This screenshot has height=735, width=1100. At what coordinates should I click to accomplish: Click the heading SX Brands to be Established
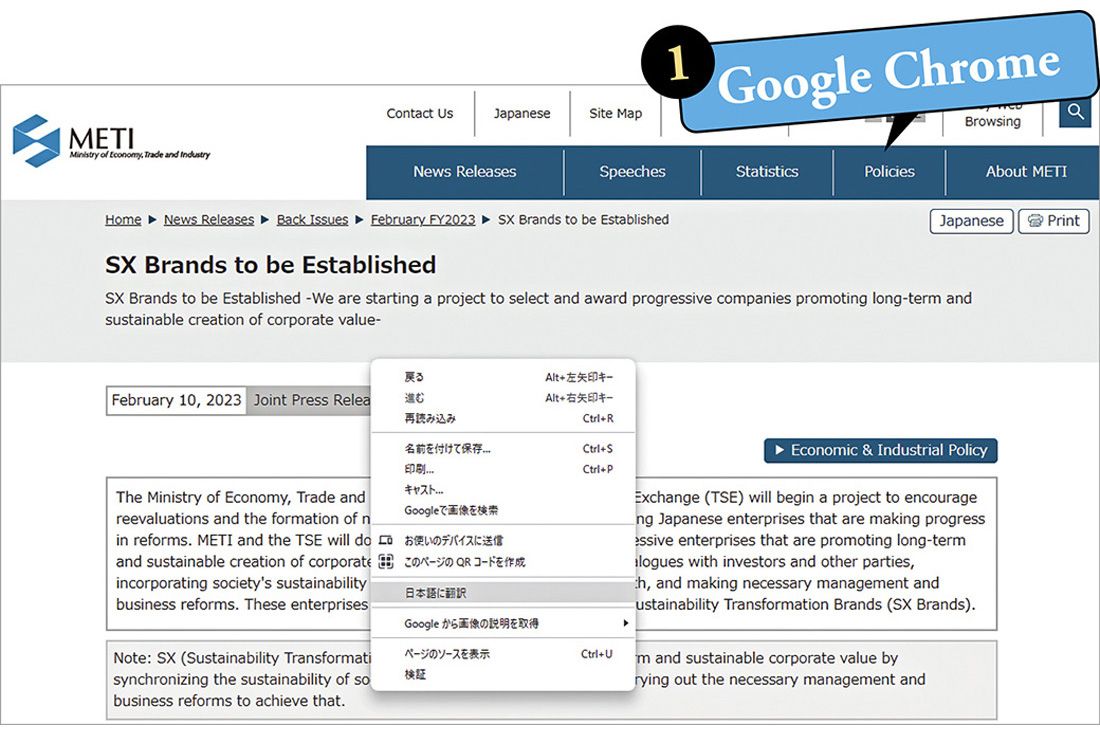[x=271, y=265]
